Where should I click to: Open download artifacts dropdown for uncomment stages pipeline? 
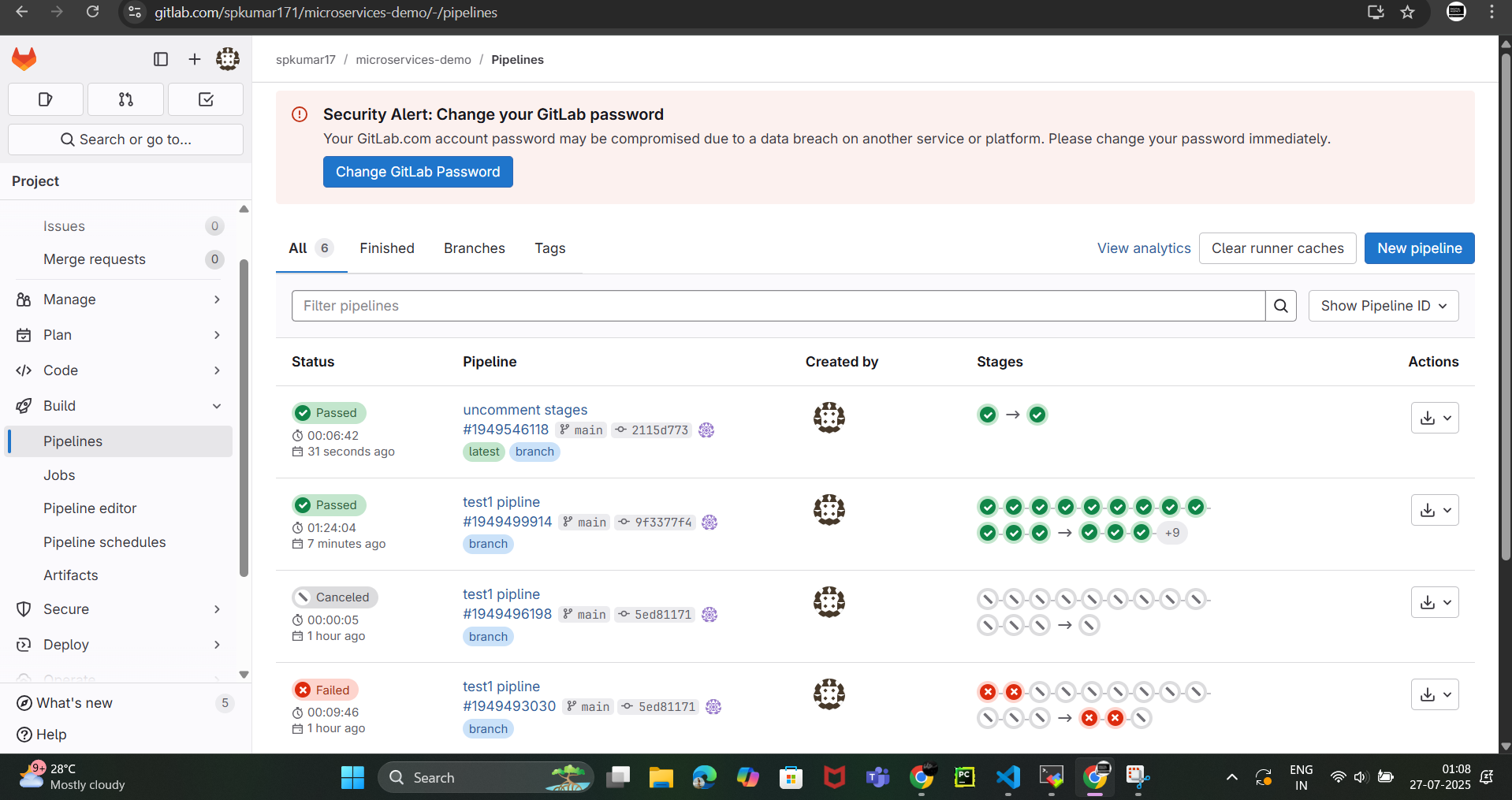[1435, 418]
